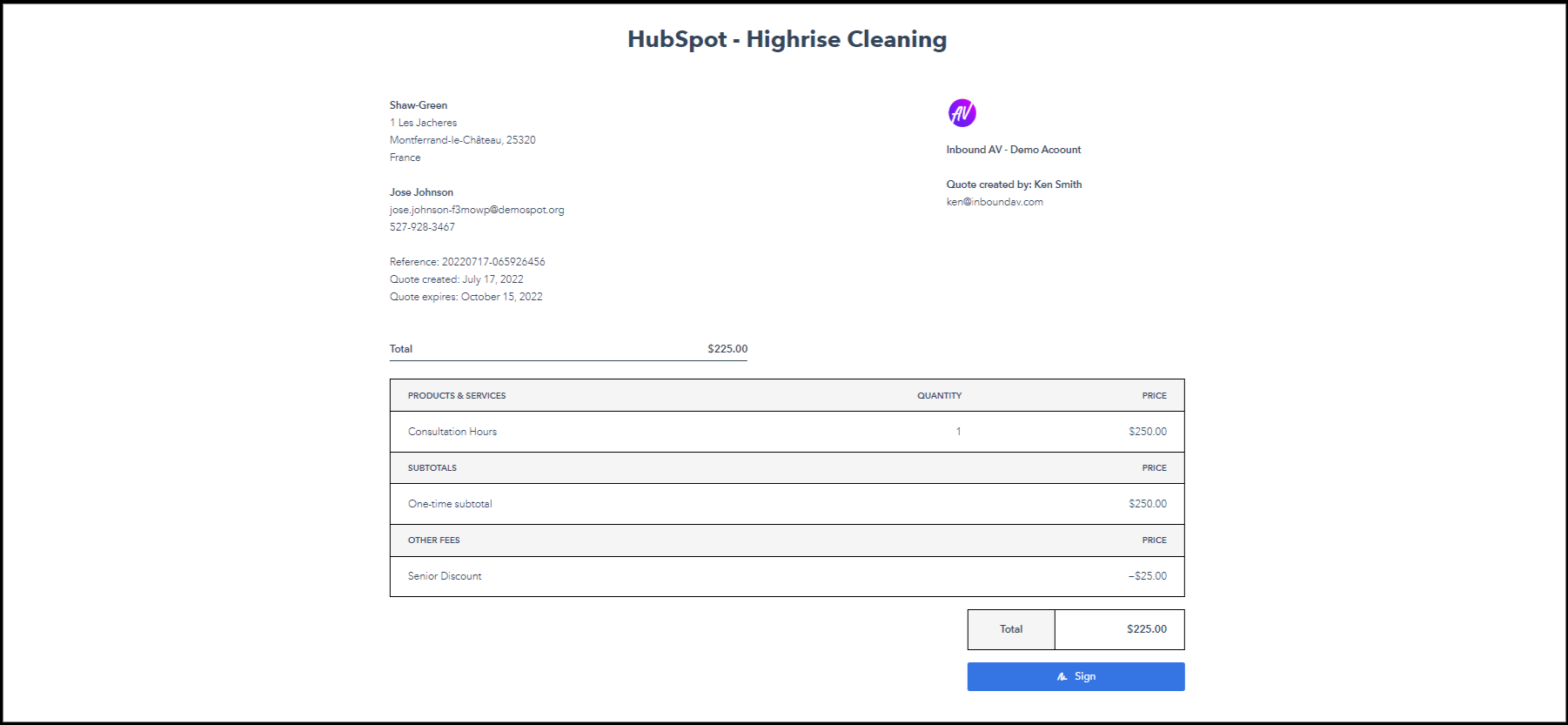The height and width of the screenshot is (725, 1568).
Task: Click the PRODUCTS & SERVICES column header
Action: tap(457, 396)
